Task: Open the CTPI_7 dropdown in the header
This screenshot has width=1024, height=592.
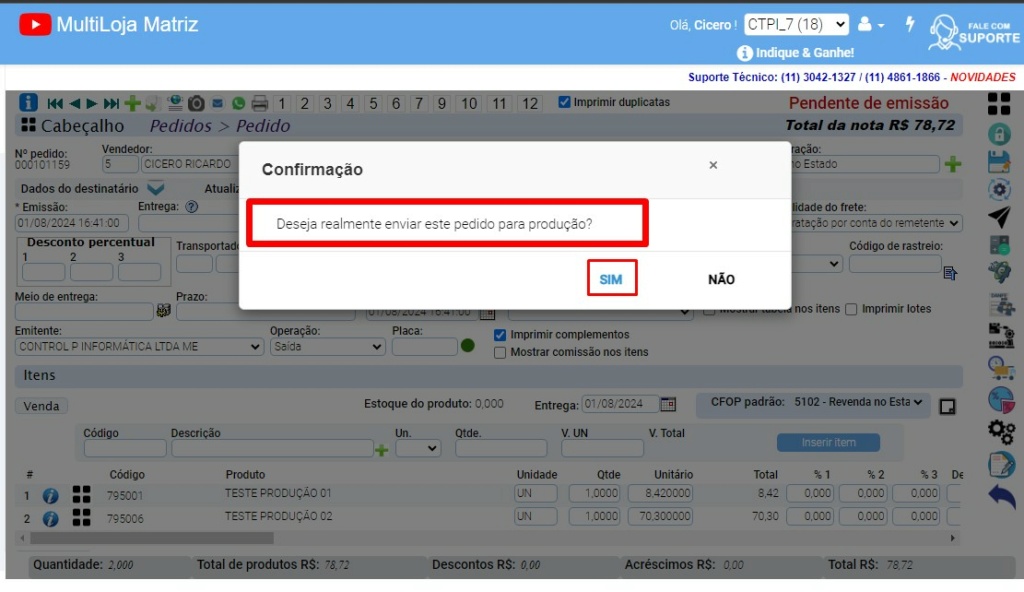Action: pyautogui.click(x=796, y=24)
